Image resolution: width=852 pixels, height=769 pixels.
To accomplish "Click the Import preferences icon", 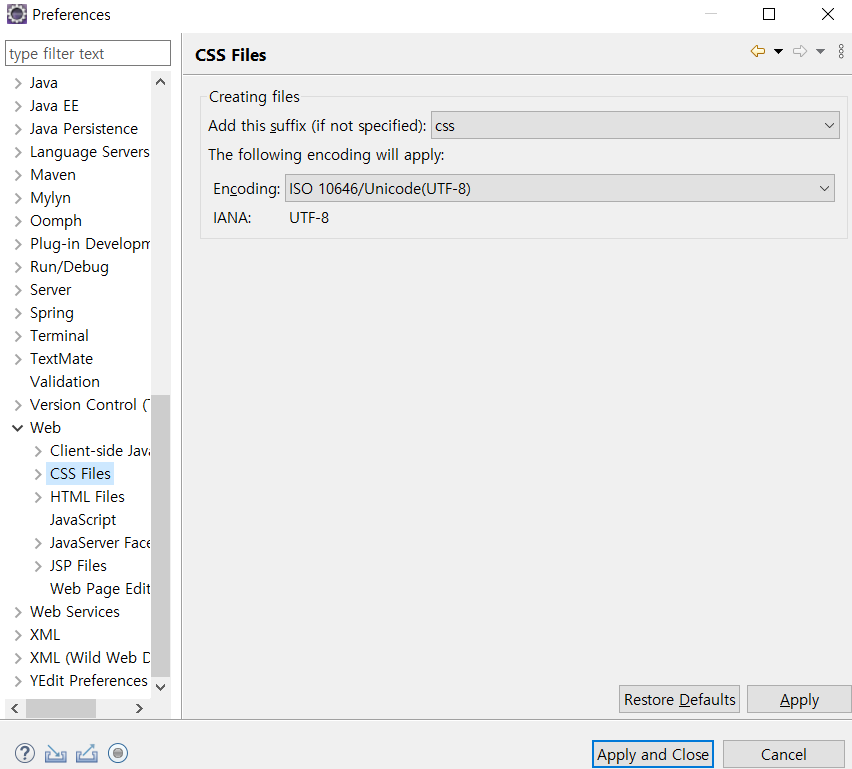I will (x=55, y=753).
